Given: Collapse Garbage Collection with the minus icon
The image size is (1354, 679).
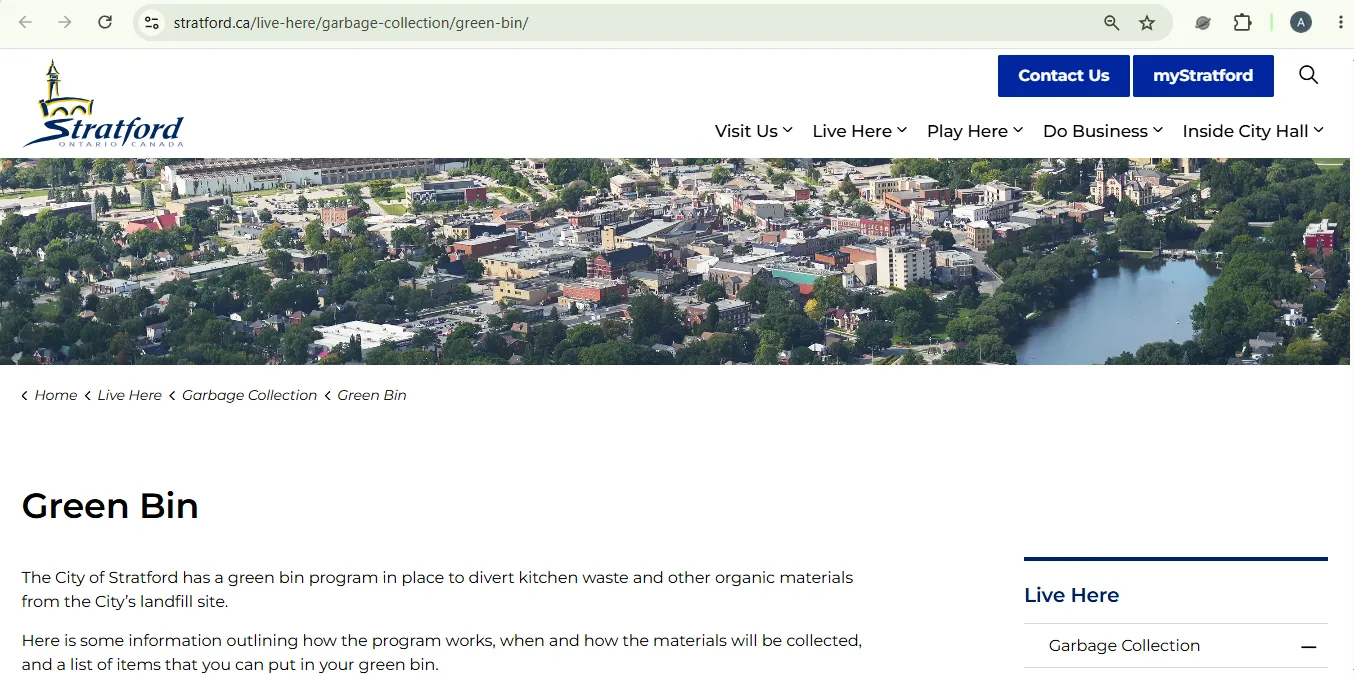Looking at the screenshot, I should coord(1309,647).
